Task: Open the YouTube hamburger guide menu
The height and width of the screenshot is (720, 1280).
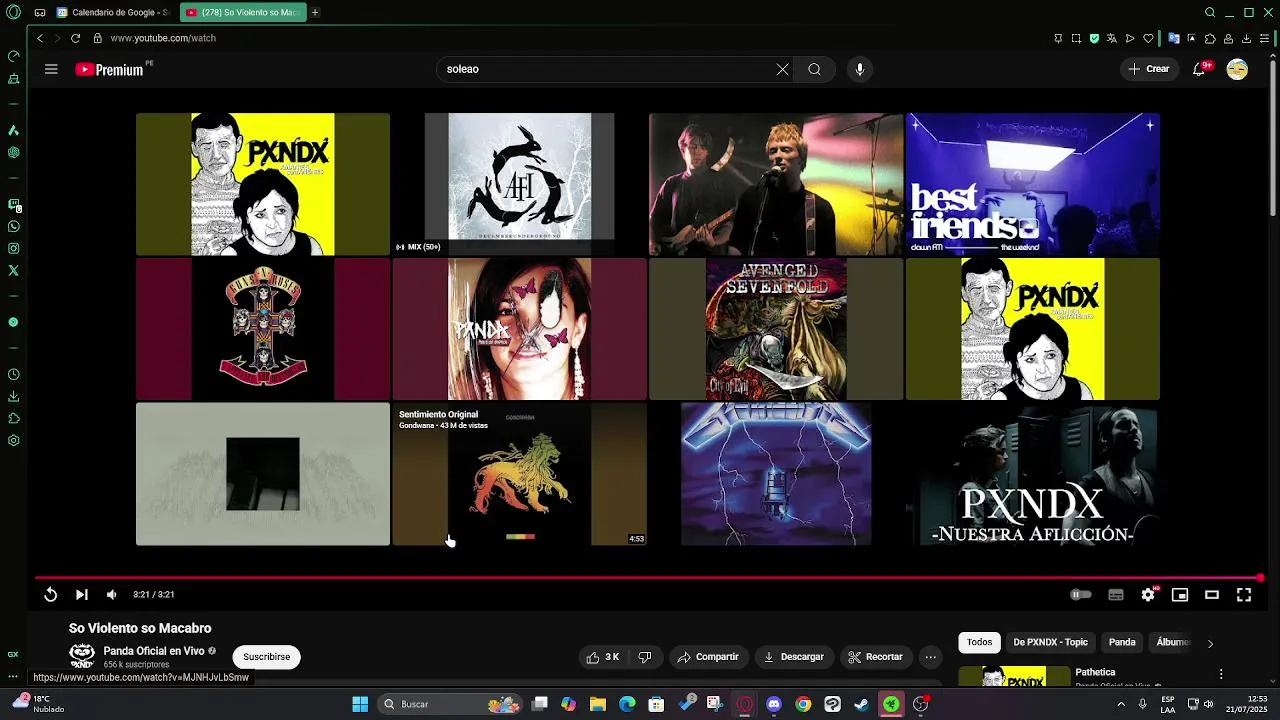Action: click(x=51, y=69)
